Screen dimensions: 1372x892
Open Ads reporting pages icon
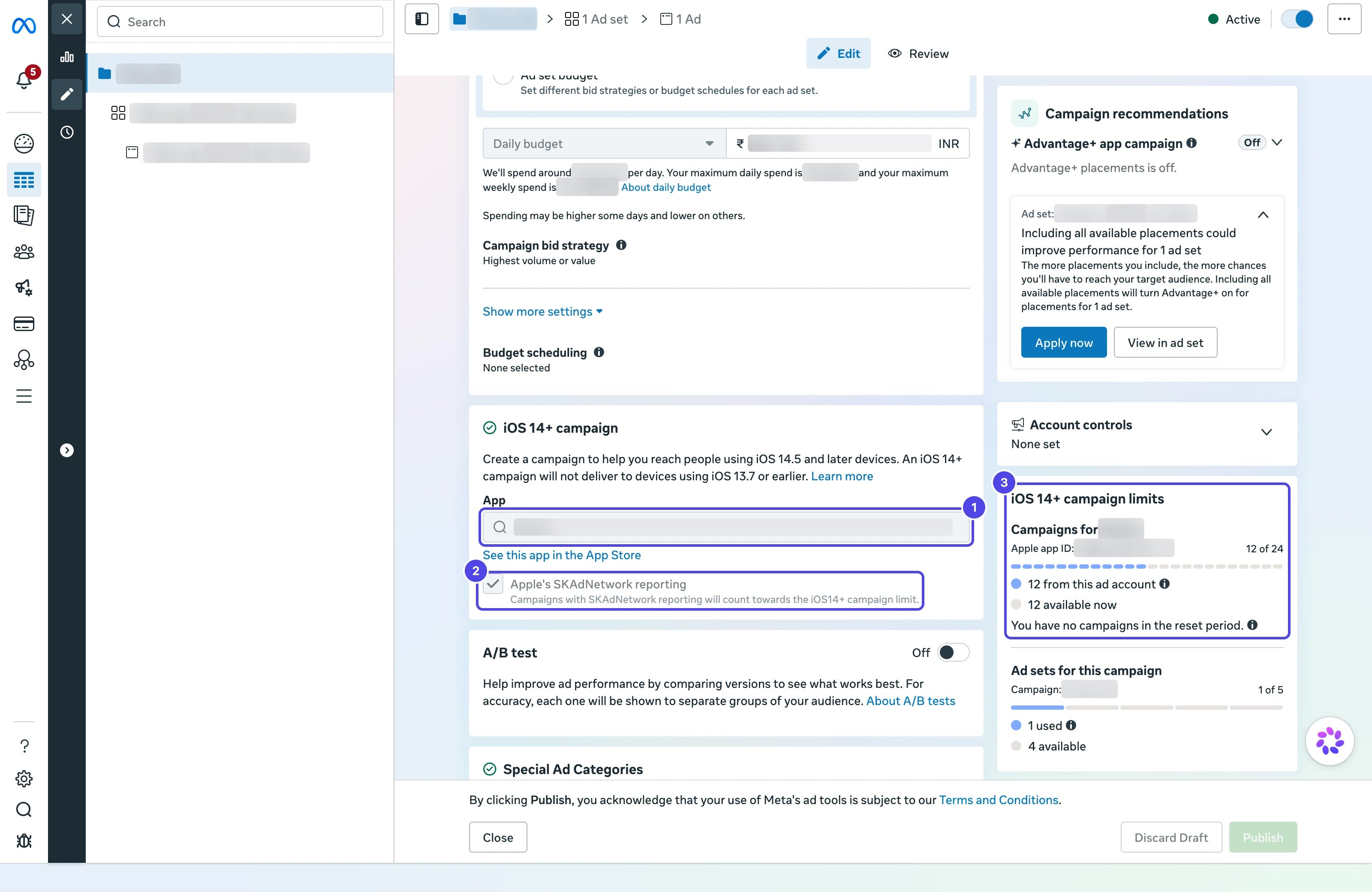[24, 215]
